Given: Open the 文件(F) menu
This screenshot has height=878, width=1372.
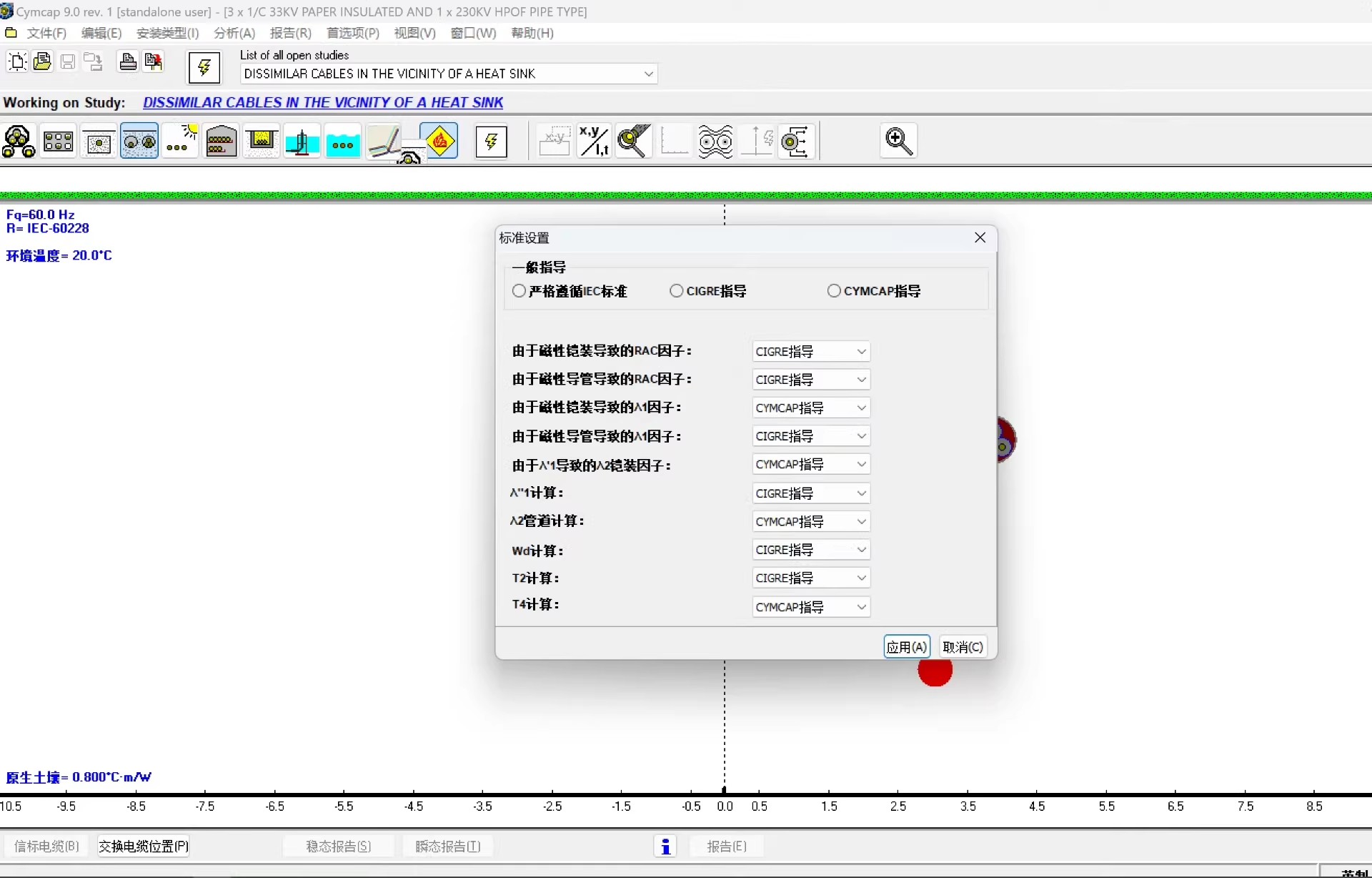Looking at the screenshot, I should point(46,33).
